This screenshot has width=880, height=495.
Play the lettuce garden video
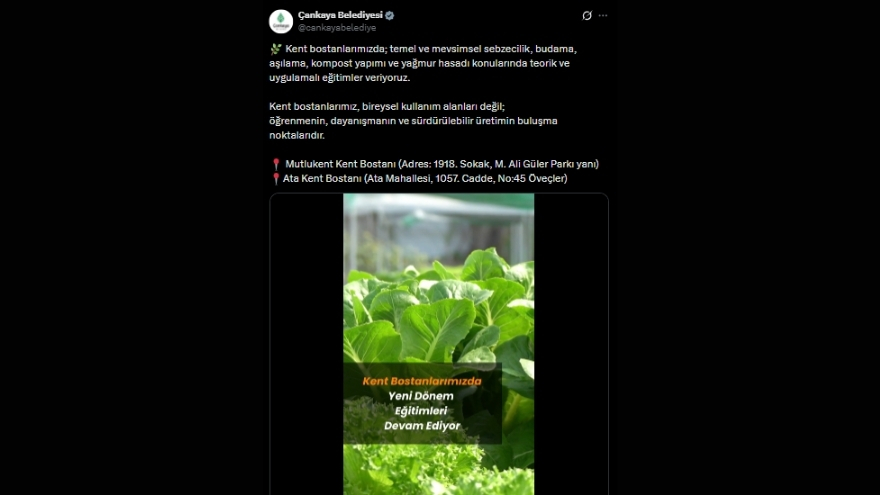[x=439, y=344]
